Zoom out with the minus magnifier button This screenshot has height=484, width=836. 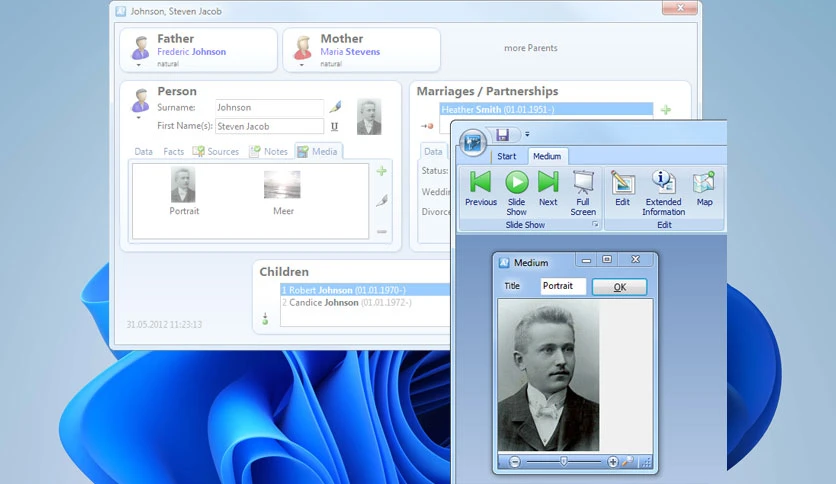point(515,462)
